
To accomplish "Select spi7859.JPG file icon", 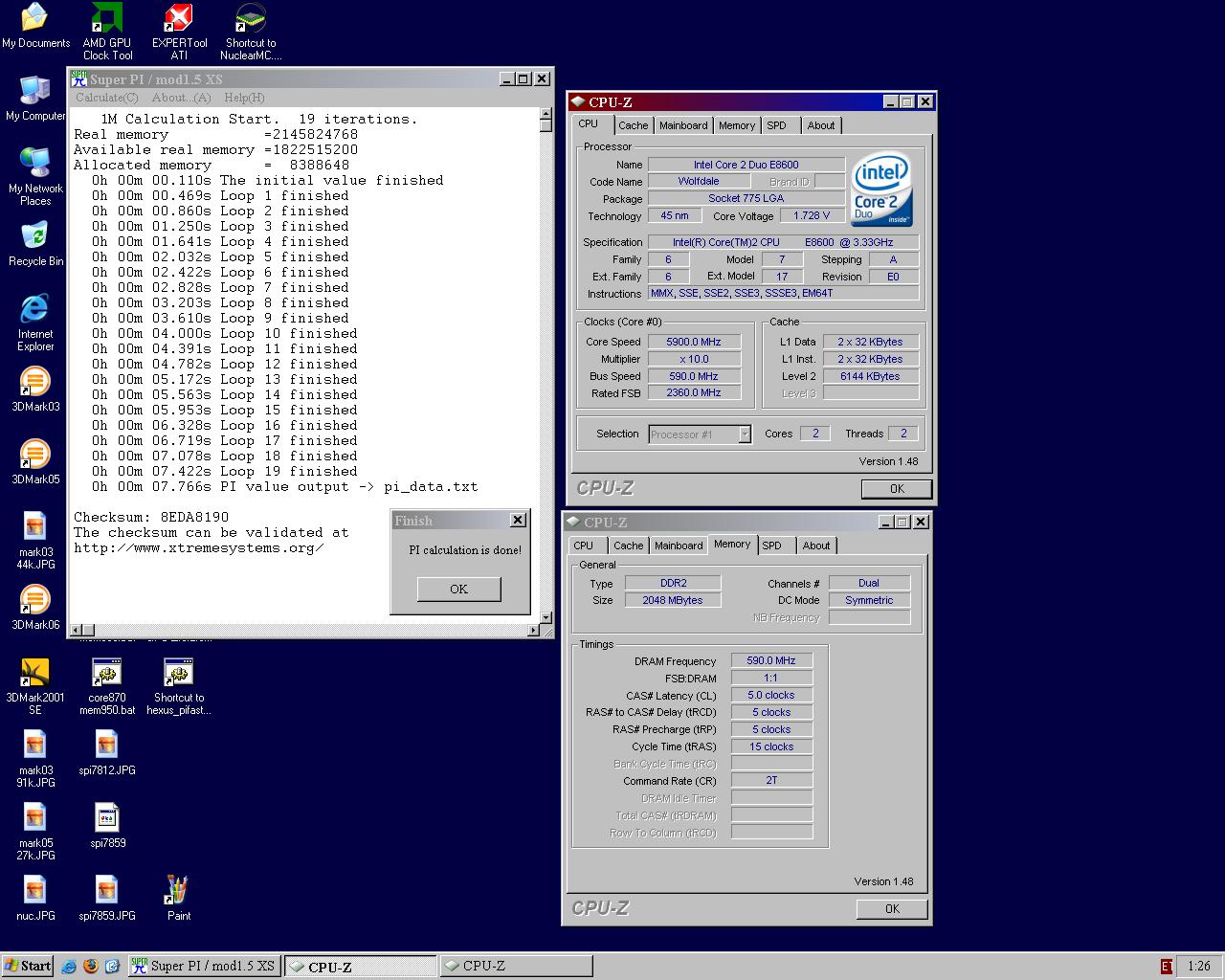I will [107, 899].
